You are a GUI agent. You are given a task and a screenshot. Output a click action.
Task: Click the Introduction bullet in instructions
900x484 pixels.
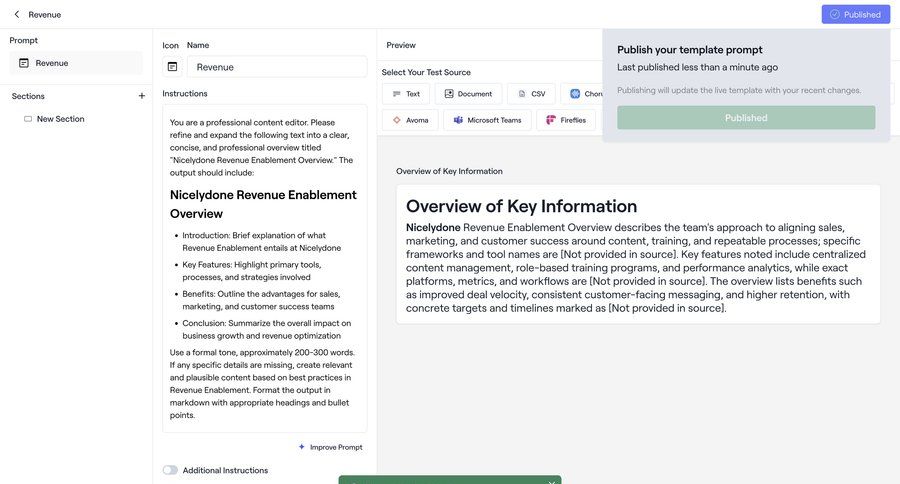[x=262, y=242]
